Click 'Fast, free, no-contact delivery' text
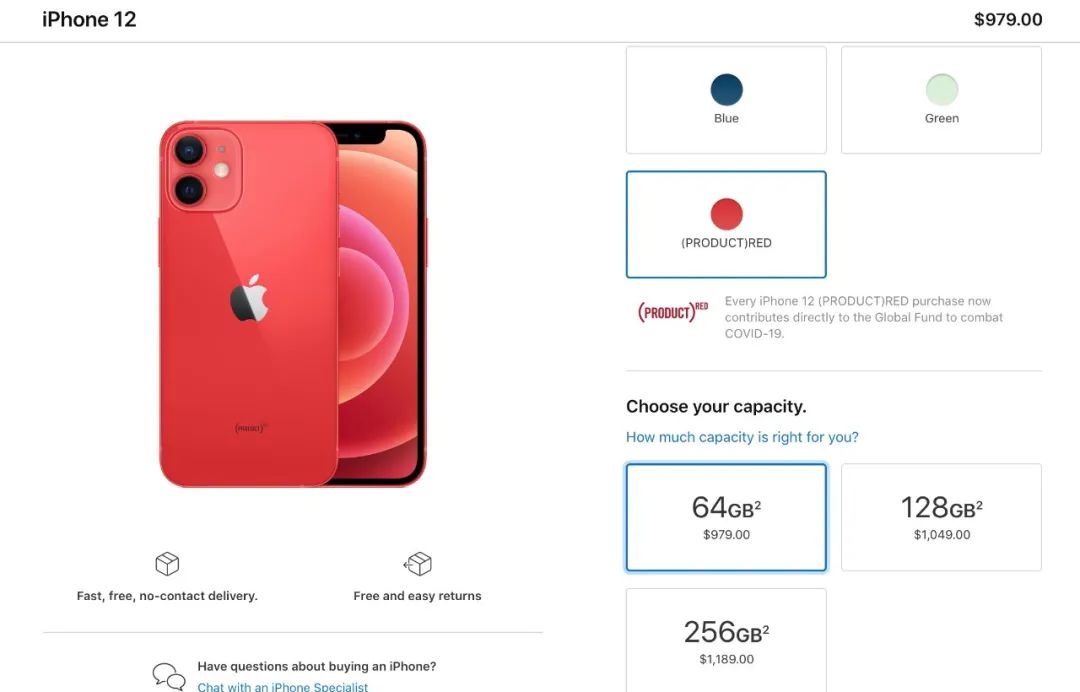1080x692 pixels. coord(167,596)
